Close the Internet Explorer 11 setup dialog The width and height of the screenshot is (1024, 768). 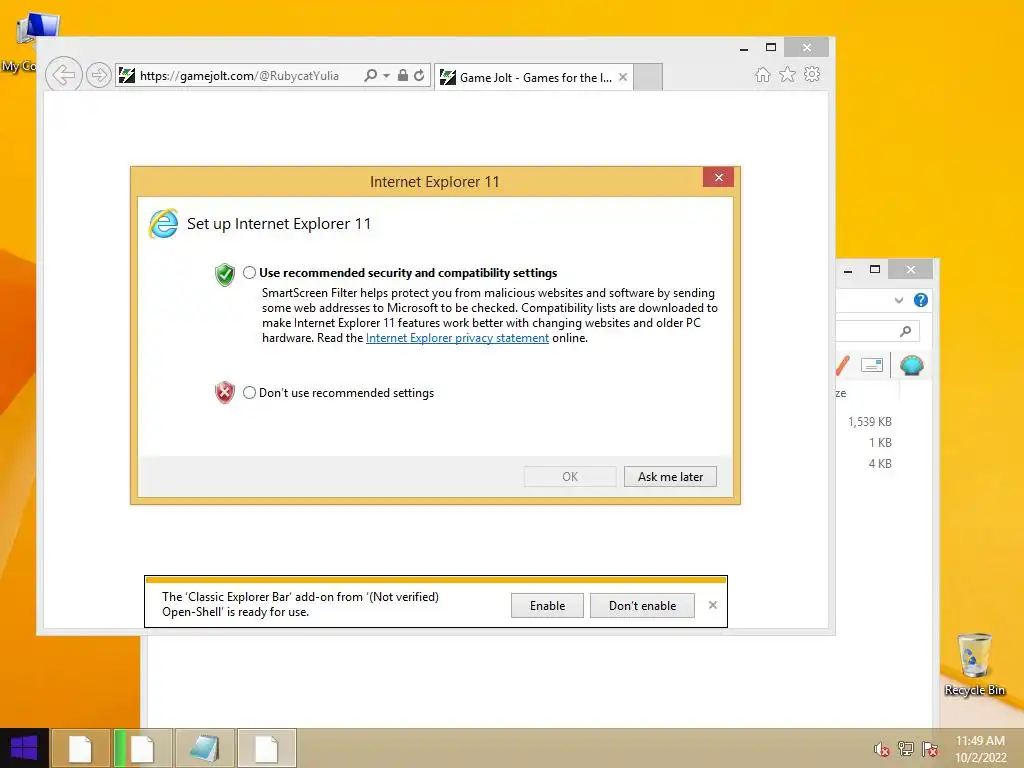coord(718,178)
